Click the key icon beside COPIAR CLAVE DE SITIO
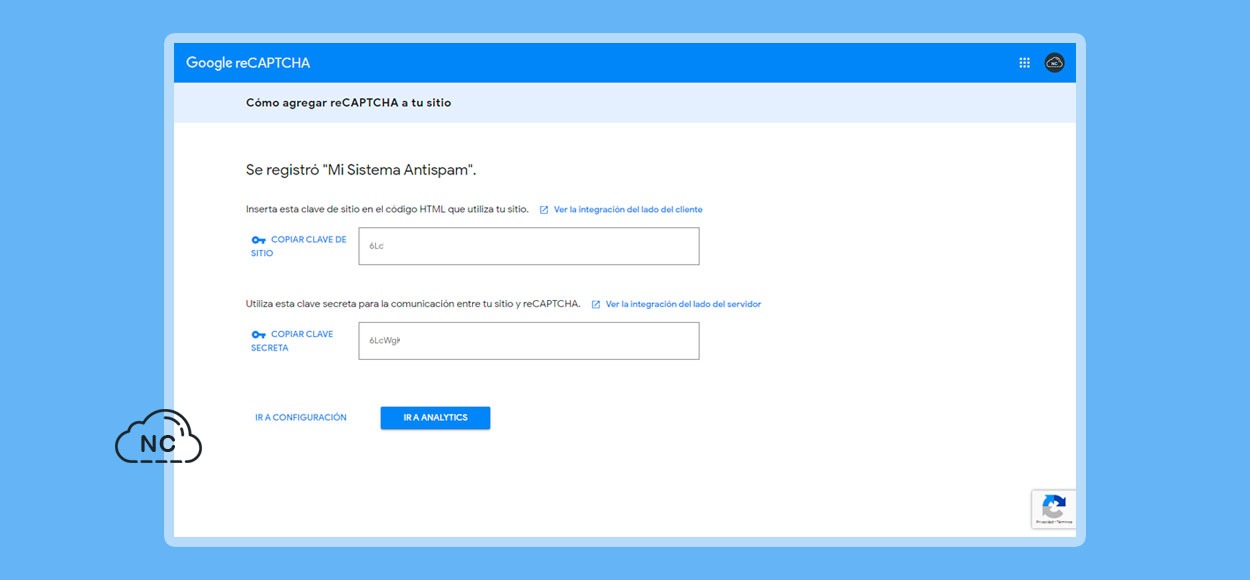 coord(258,240)
